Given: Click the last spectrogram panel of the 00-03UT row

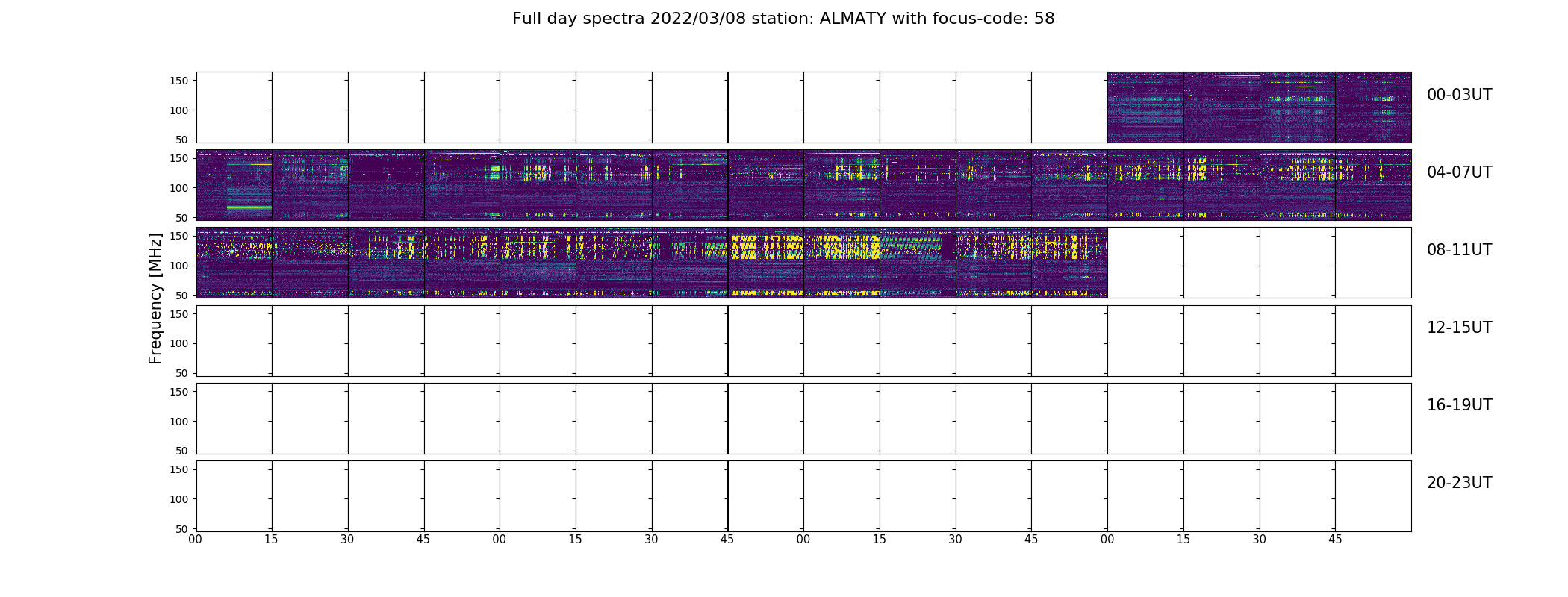Looking at the screenshot, I should click(1373, 107).
